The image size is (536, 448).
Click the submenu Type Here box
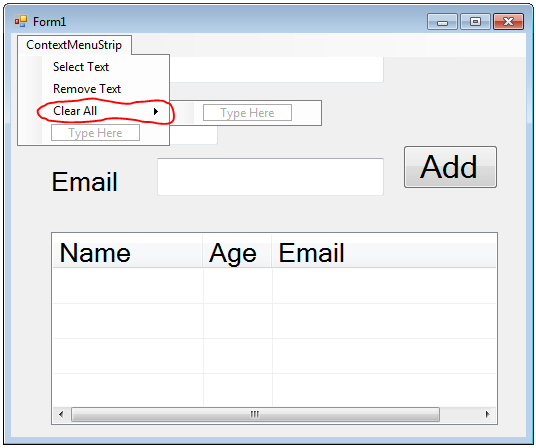pyautogui.click(x=247, y=113)
